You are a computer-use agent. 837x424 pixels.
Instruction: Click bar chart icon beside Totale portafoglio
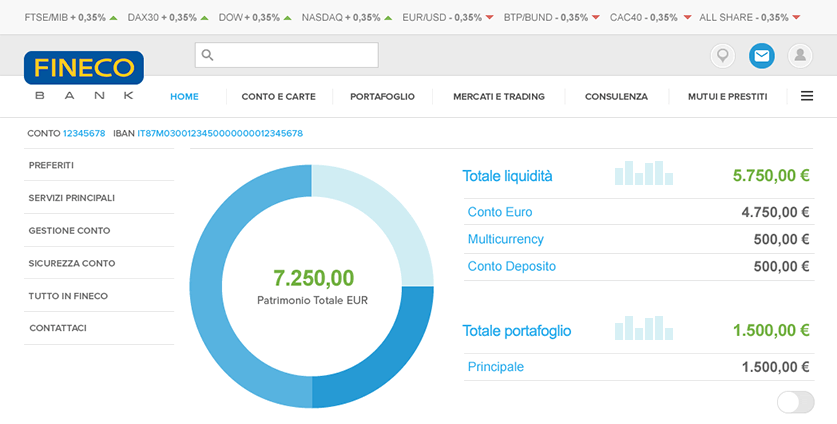pyautogui.click(x=644, y=328)
